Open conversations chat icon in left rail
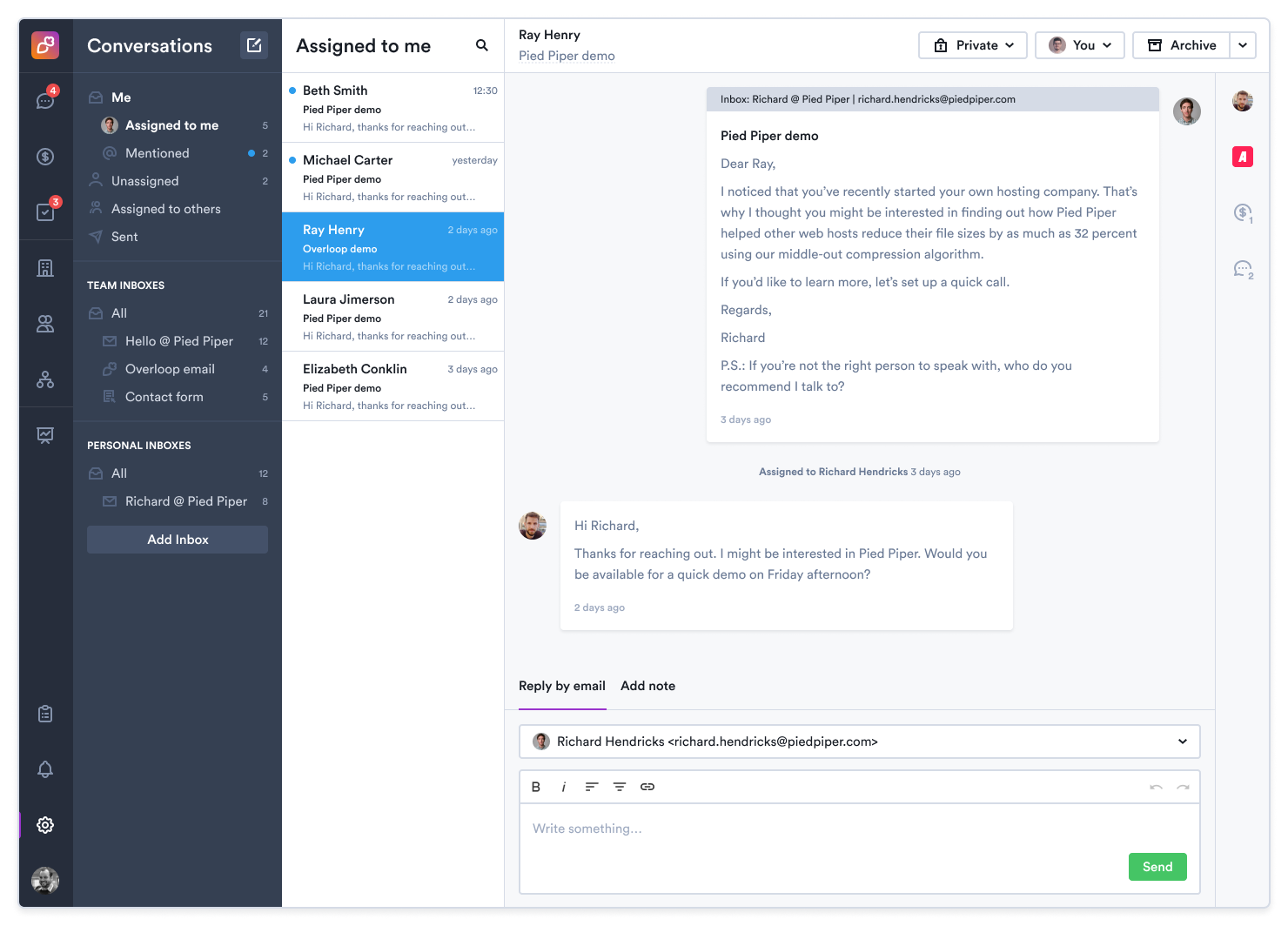This screenshot has width=1288, height=926. (45, 101)
